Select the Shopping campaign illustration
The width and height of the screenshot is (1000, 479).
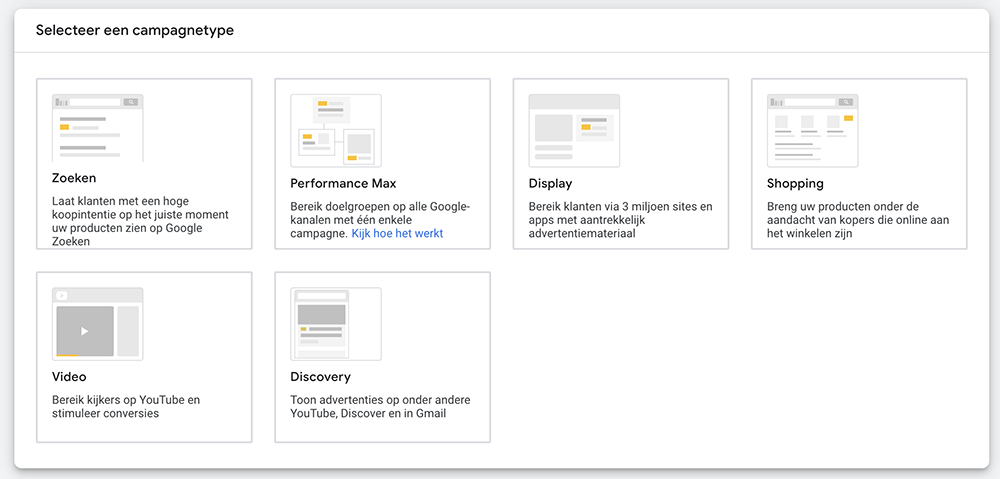tap(812, 131)
